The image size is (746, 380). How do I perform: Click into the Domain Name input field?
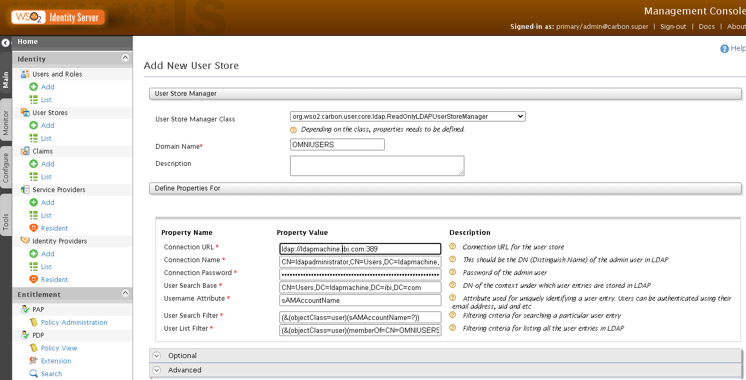point(337,145)
